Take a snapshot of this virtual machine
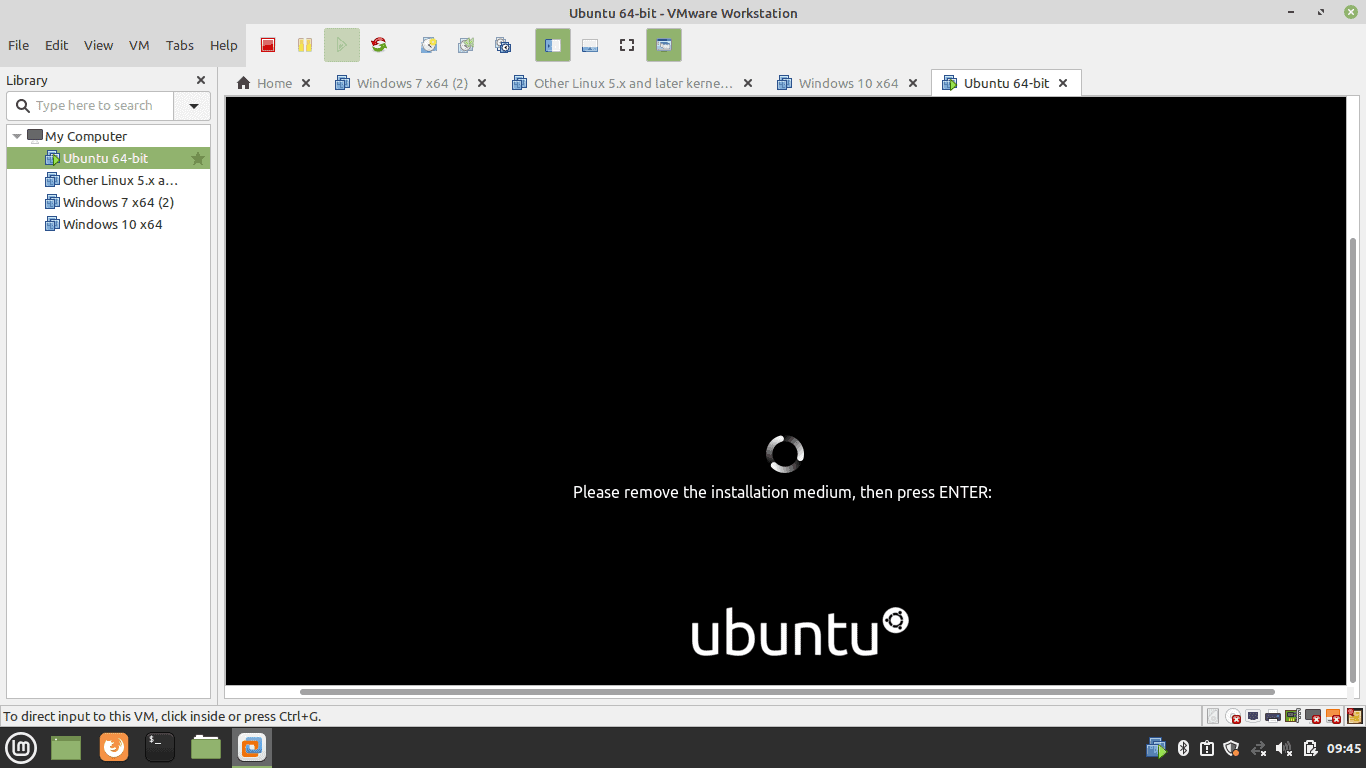 click(429, 45)
